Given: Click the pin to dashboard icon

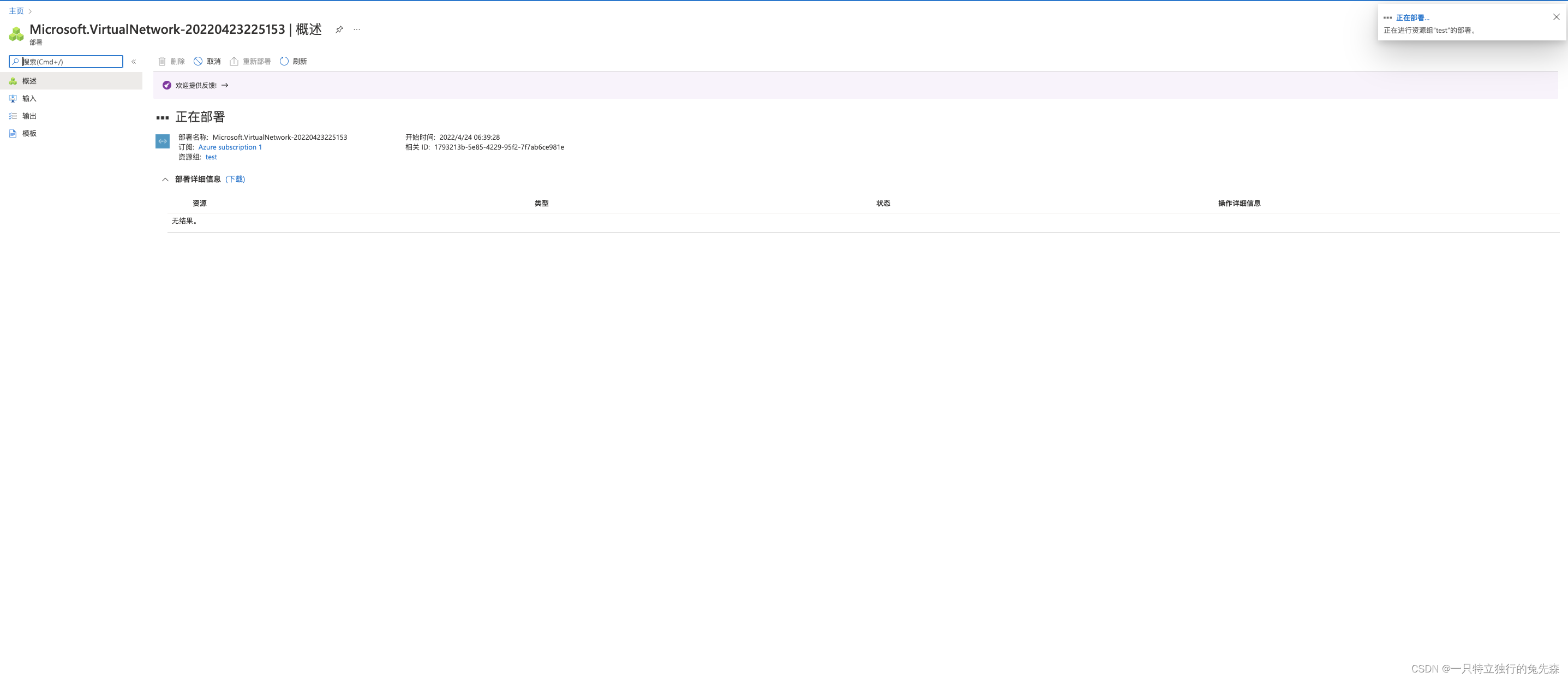Looking at the screenshot, I should pos(339,29).
